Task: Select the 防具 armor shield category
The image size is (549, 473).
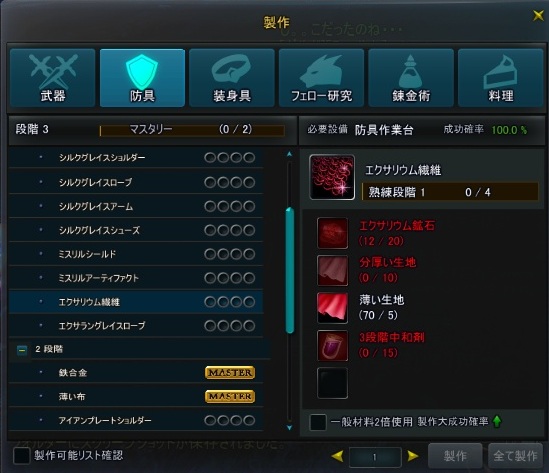Action: pos(142,78)
